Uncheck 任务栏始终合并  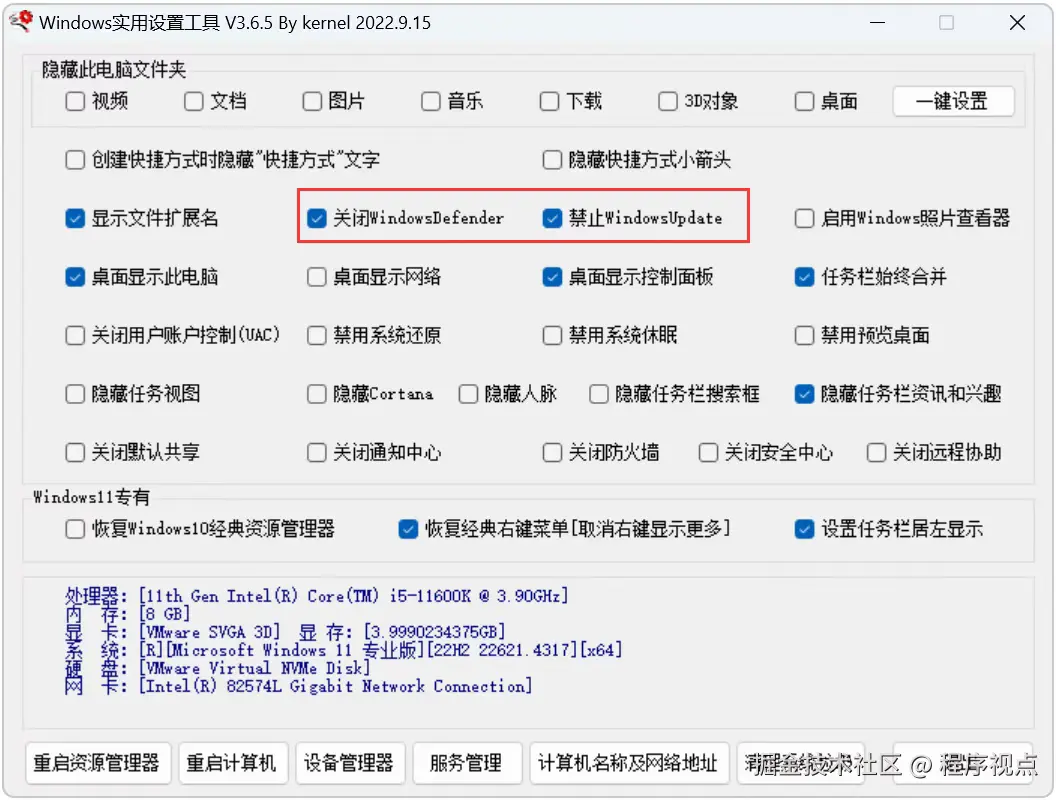tap(804, 277)
